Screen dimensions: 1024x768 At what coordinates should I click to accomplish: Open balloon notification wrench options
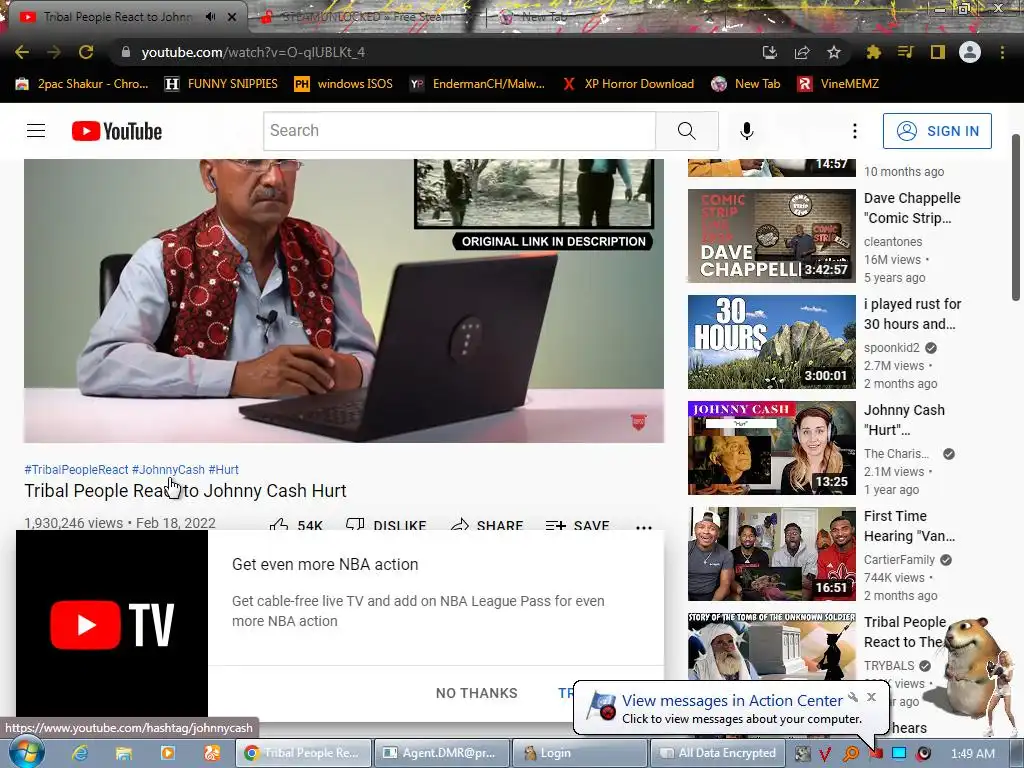[x=853, y=697]
